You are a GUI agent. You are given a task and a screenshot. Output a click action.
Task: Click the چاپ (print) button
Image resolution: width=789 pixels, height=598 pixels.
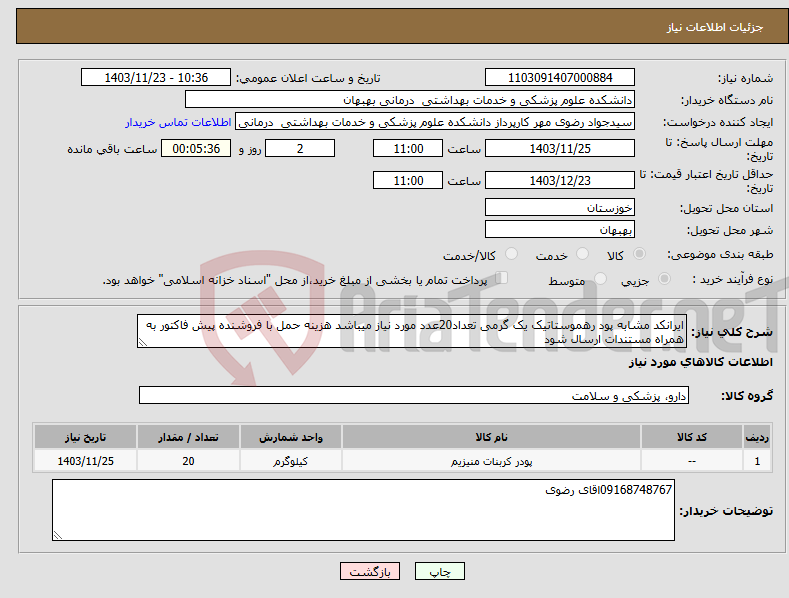tap(439, 571)
